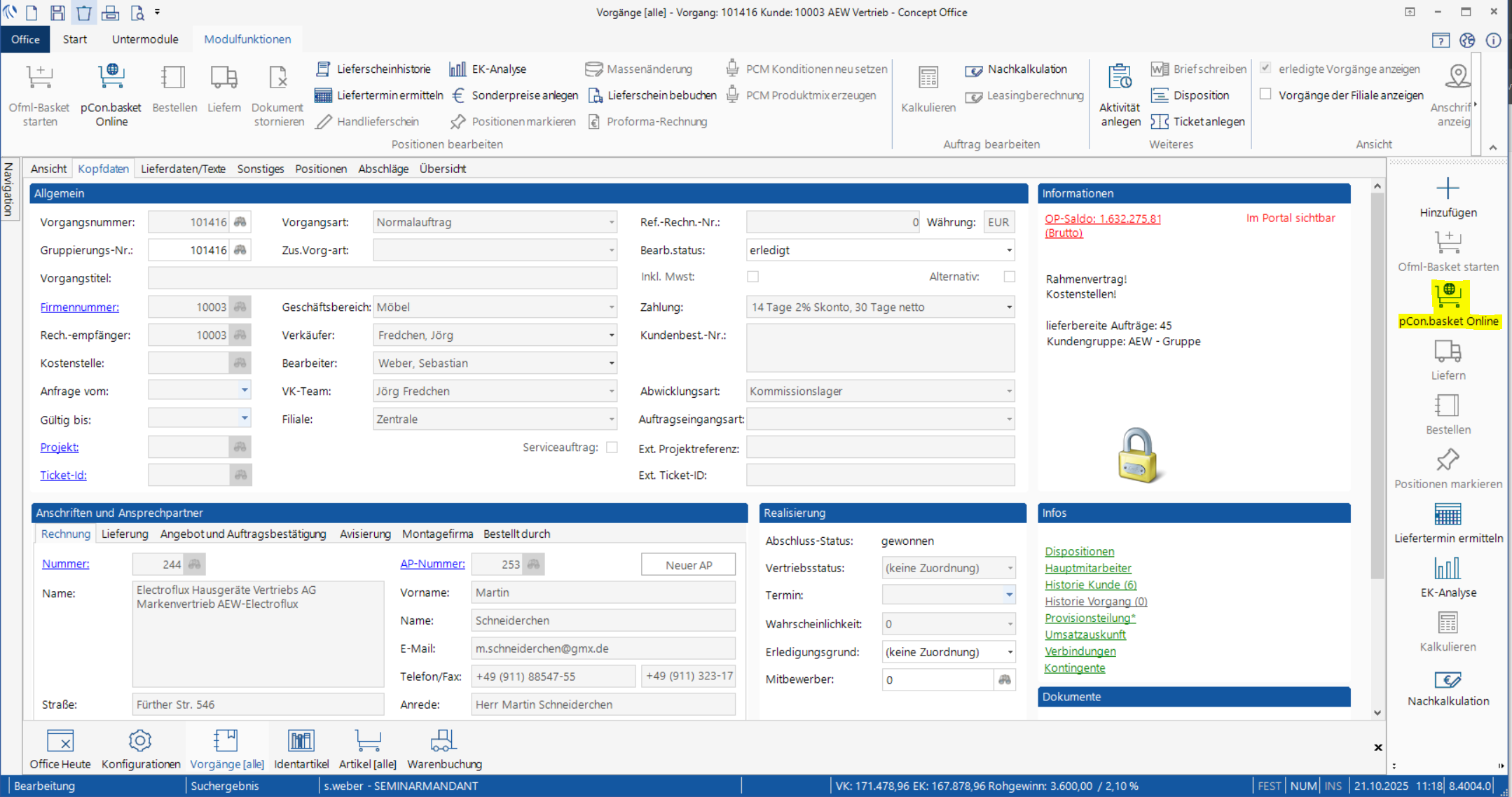This screenshot has width=1512, height=797.
Task: Open Liefertermin ermitteln in the sidebar
Action: click(1448, 515)
